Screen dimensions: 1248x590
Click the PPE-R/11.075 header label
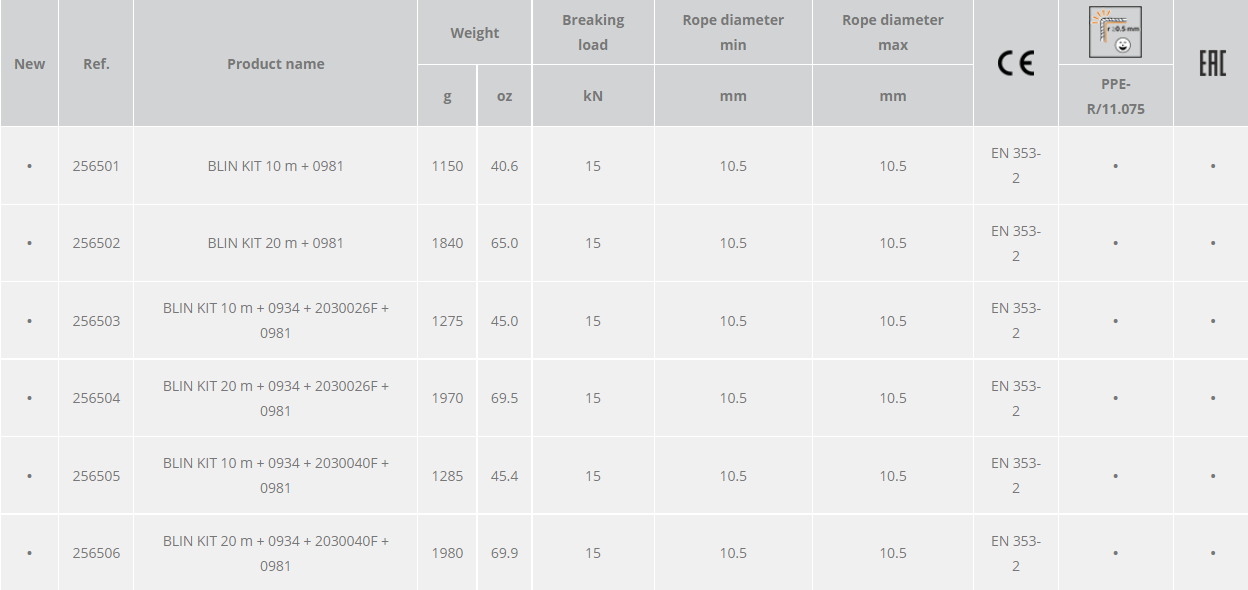click(1115, 96)
